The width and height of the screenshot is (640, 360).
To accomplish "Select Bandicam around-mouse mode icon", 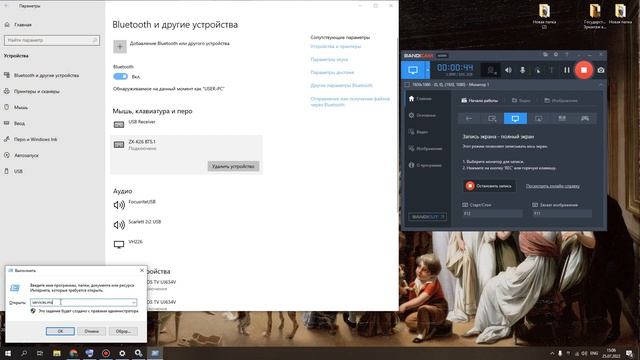I will click(x=539, y=118).
